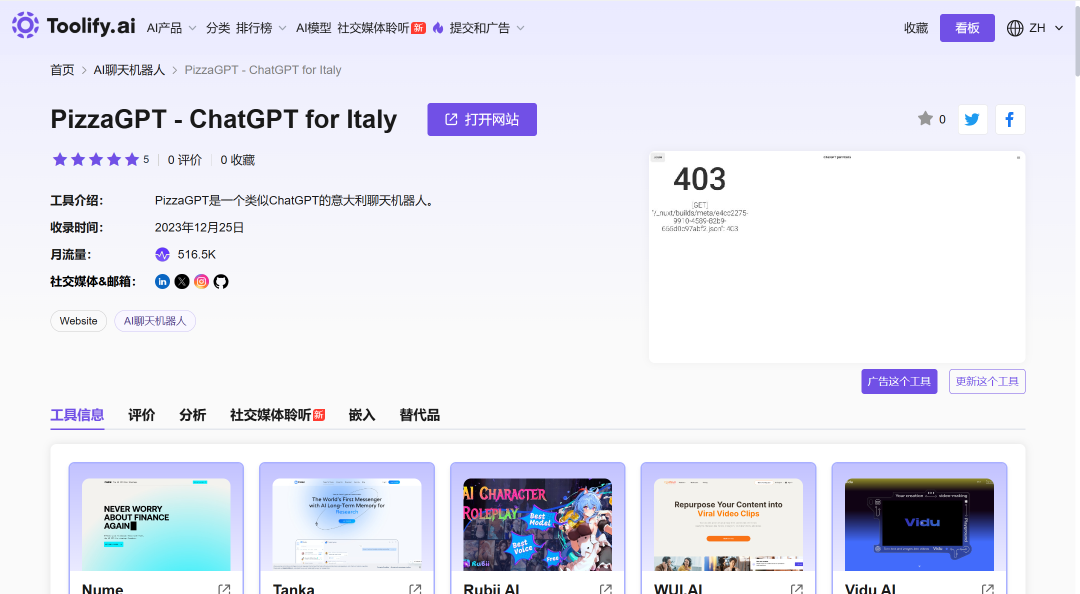Image resolution: width=1080 pixels, height=594 pixels.
Task: Click the PizzaGPT - ChatGPT for Italy heading
Action: [x=224, y=119]
